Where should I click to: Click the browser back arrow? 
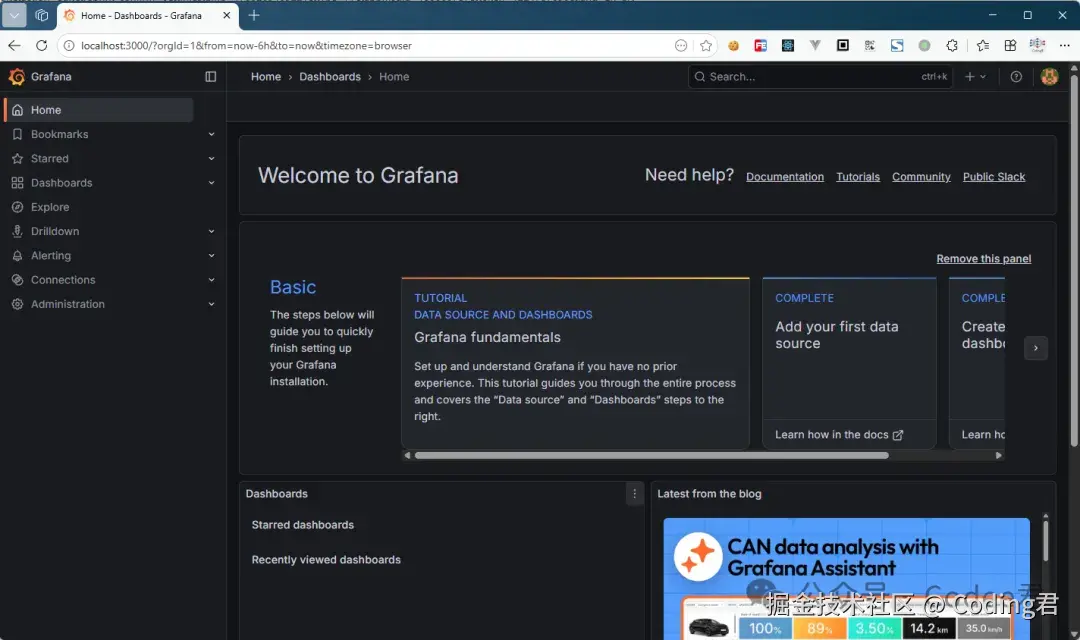(14, 45)
